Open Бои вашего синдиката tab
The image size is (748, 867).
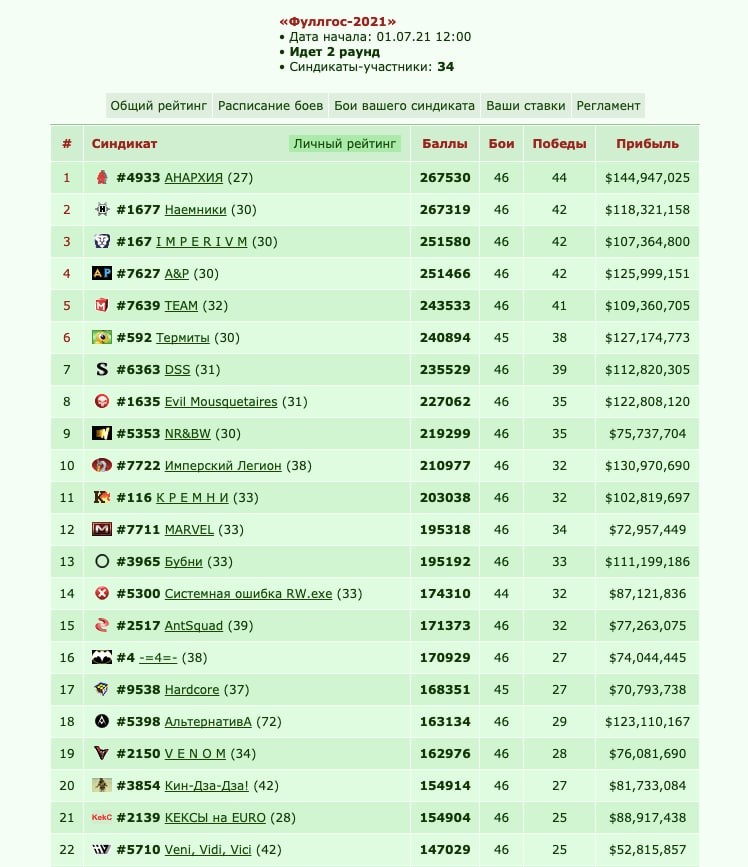(404, 106)
